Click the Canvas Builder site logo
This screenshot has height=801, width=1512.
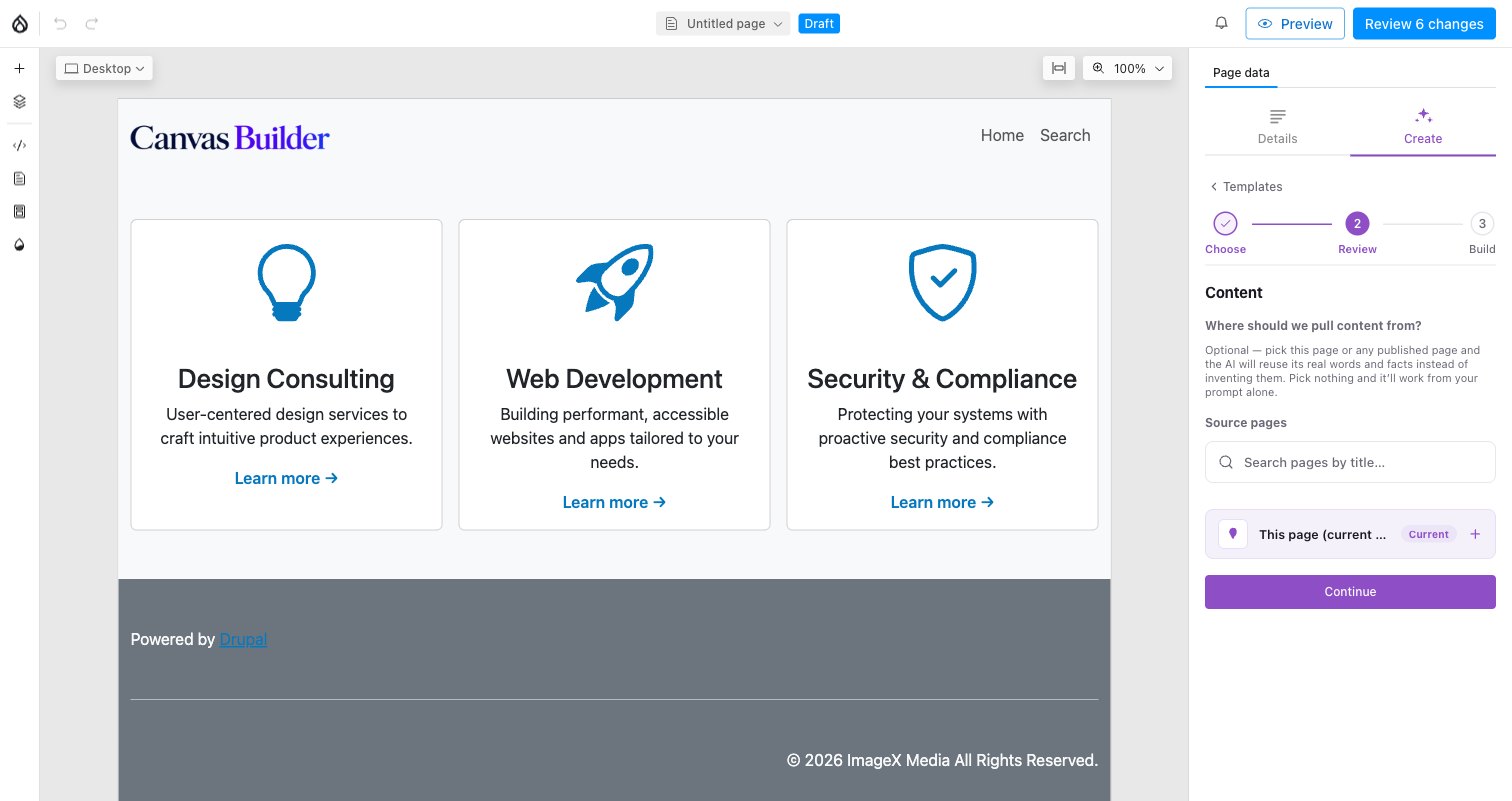[230, 138]
